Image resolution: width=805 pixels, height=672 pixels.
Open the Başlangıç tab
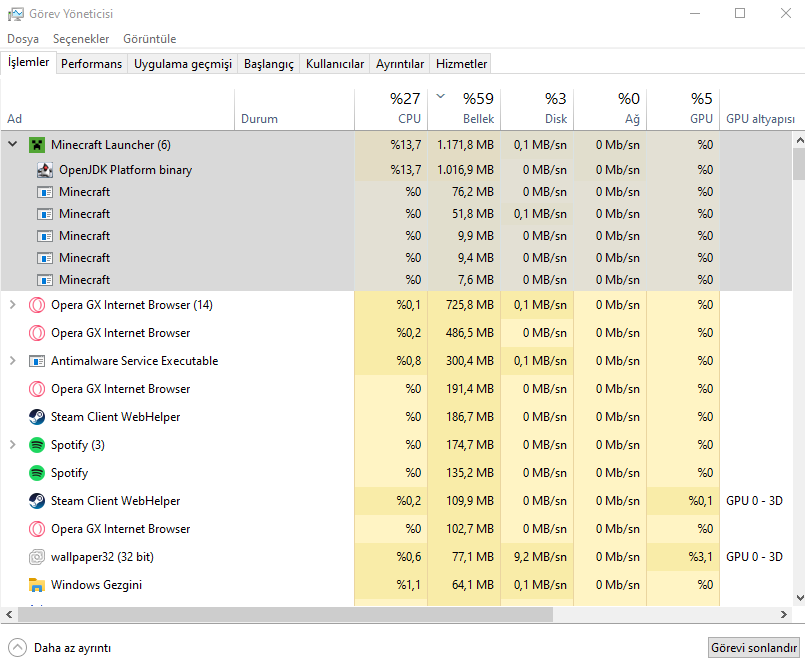(269, 64)
